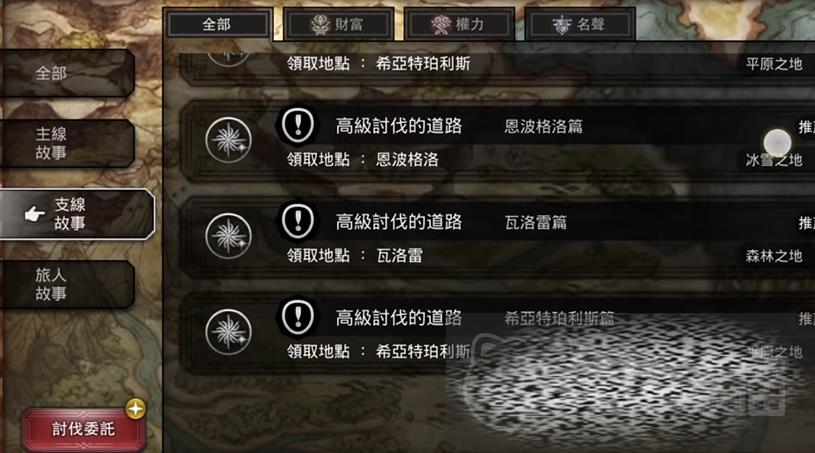Click the exclamation icon on 瓦洛雷篇 quest
This screenshot has height=453, width=815.
(x=298, y=221)
